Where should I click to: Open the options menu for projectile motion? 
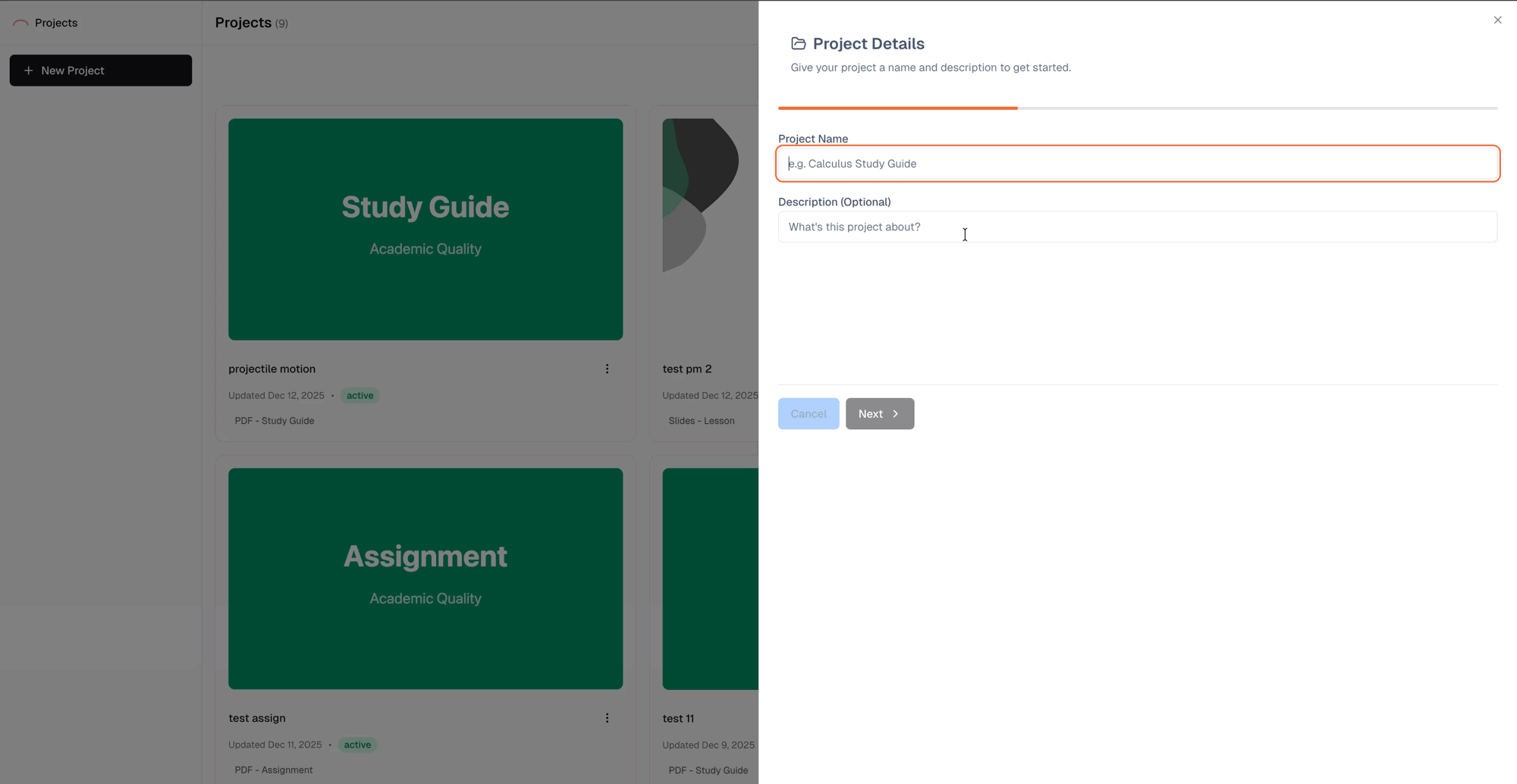coord(606,368)
